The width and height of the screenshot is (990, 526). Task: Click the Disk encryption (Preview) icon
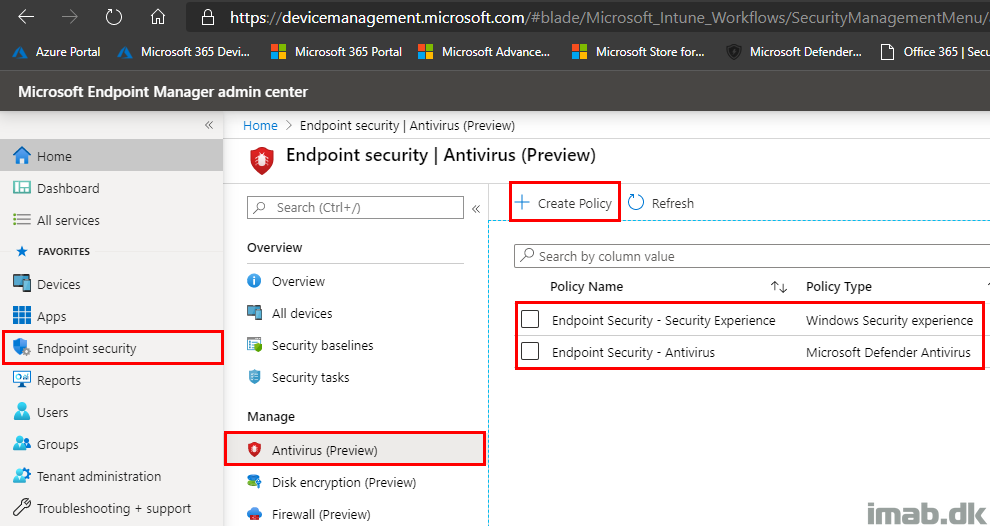(254, 482)
